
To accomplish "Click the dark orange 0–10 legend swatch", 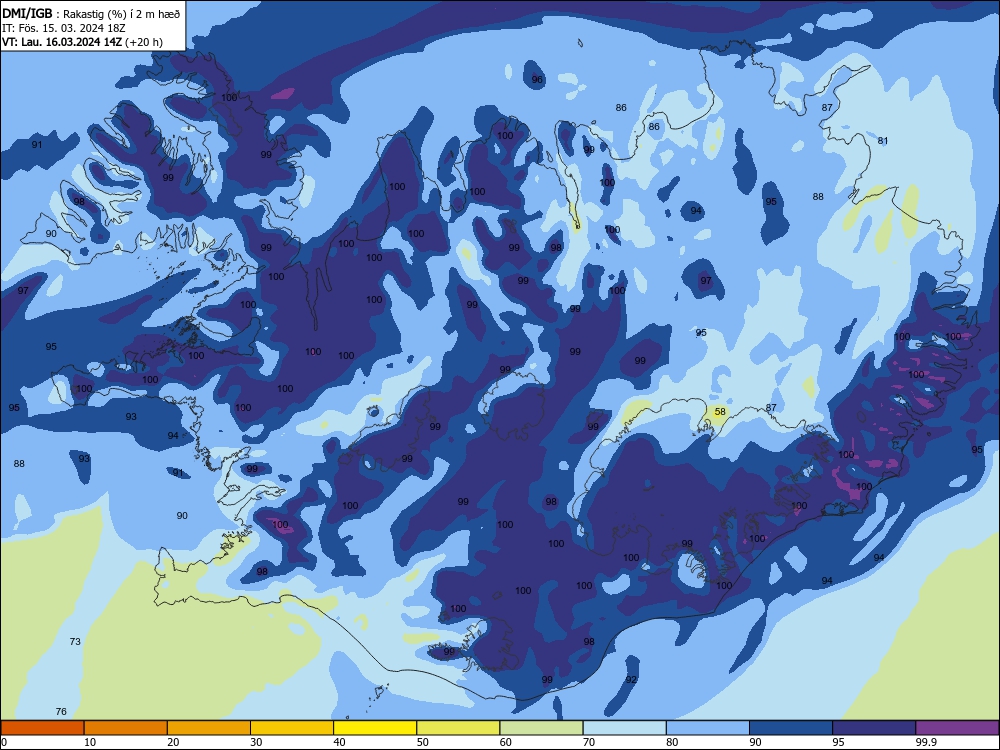I will [x=42, y=728].
